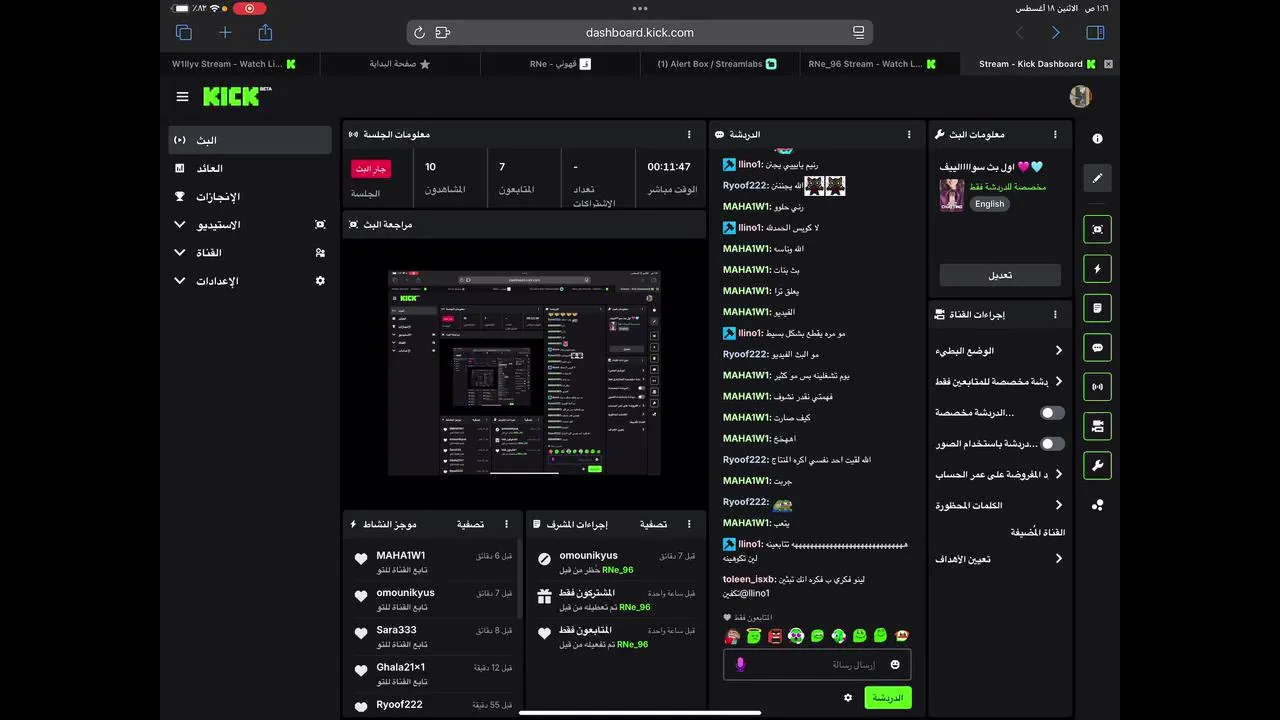Switch to the start page (صفحة البداية) tab
The width and height of the screenshot is (1280, 720).
[400, 64]
